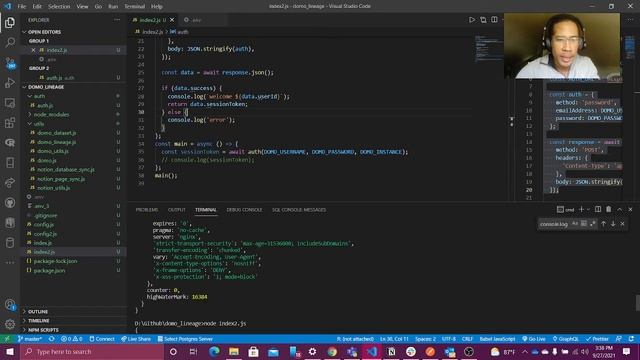Image resolution: width=640 pixels, height=360 pixels.
Task: Split the terminal panel
Action: click(598, 209)
